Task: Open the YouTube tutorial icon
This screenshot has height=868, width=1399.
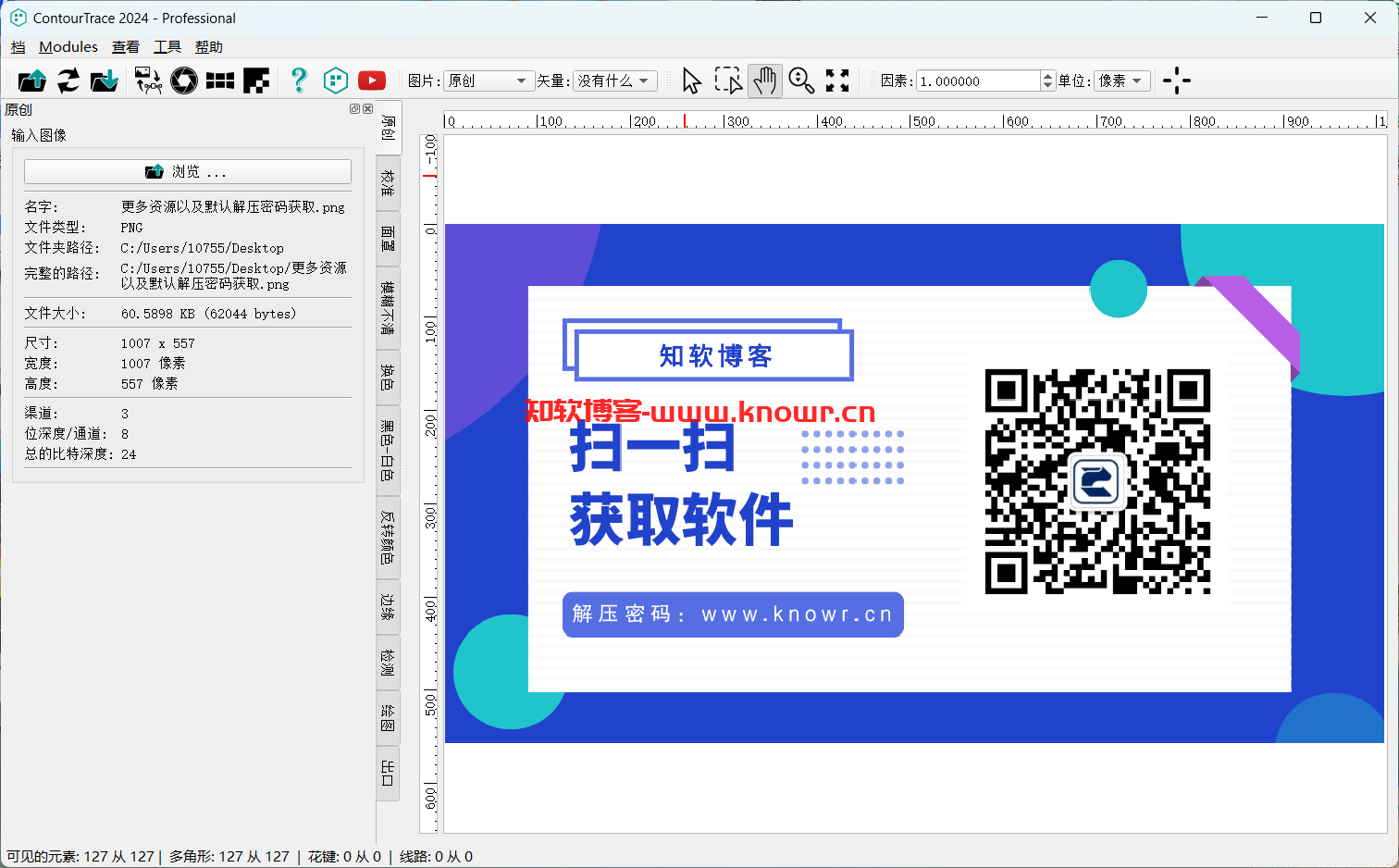Action: tap(372, 81)
